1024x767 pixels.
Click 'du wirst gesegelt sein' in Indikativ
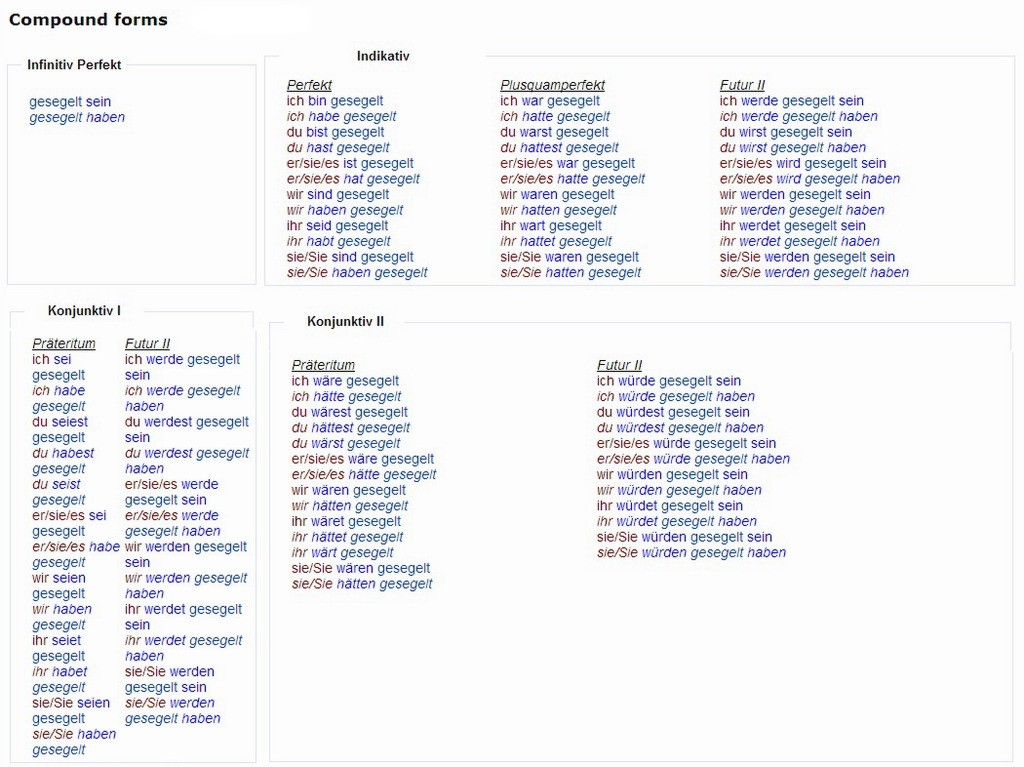click(x=786, y=132)
